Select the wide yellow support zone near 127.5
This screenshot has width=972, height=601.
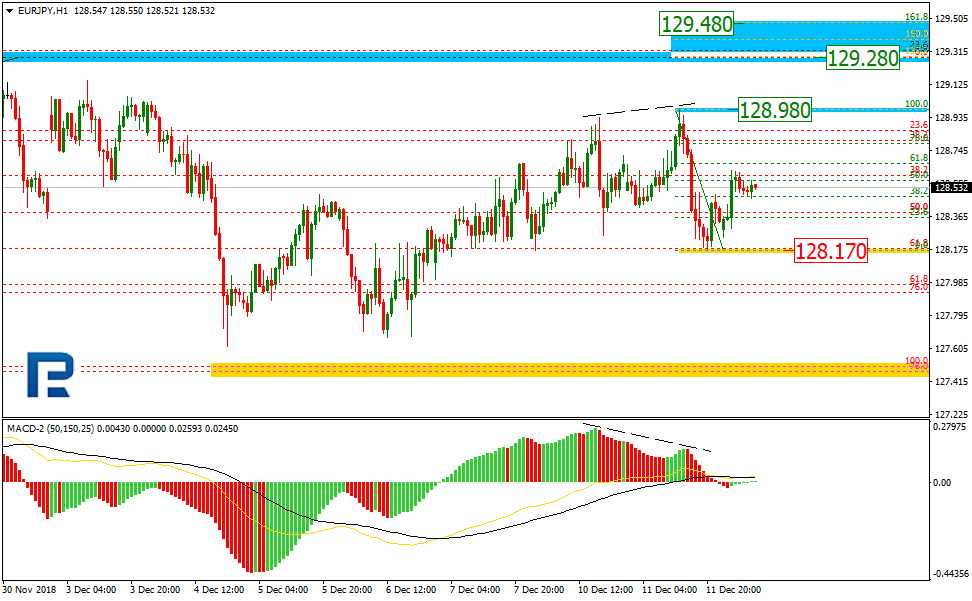(569, 370)
